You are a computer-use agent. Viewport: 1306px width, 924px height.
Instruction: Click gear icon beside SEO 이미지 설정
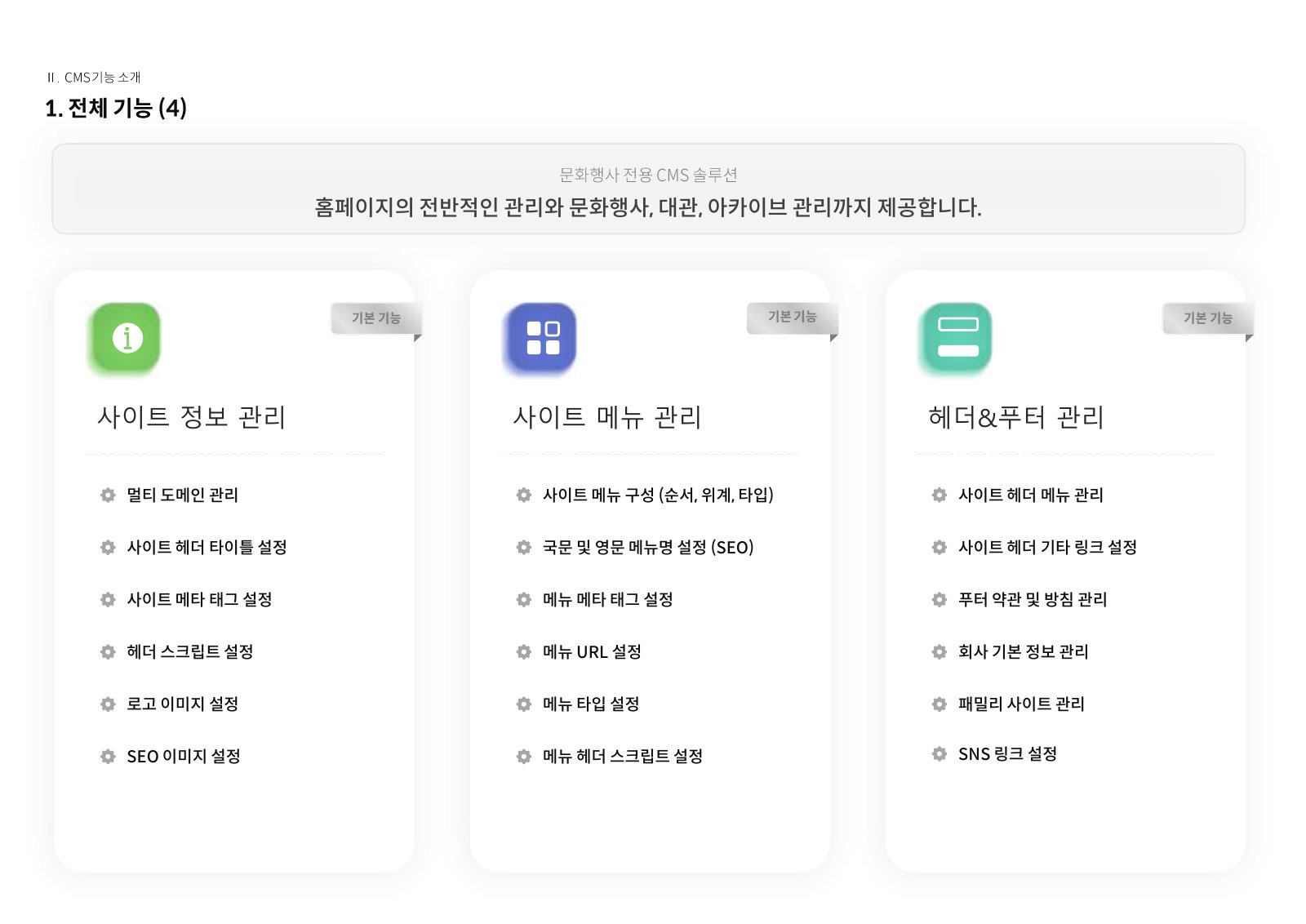[108, 756]
